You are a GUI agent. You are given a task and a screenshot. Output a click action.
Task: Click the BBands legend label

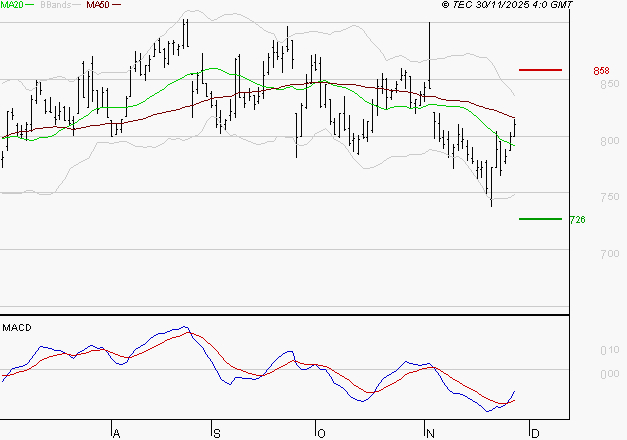56,5
